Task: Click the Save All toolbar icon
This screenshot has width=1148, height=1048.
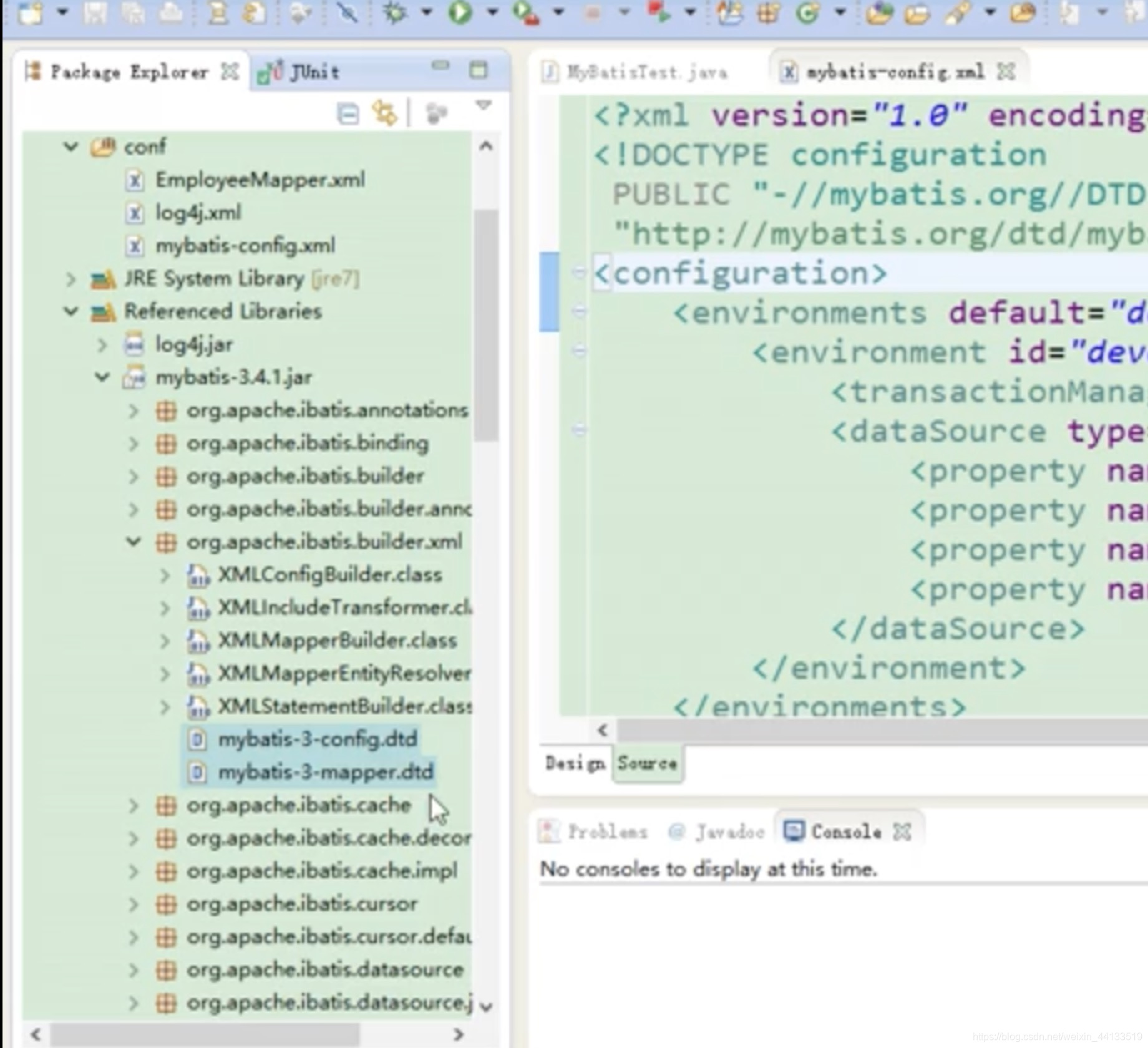Action: click(x=132, y=12)
